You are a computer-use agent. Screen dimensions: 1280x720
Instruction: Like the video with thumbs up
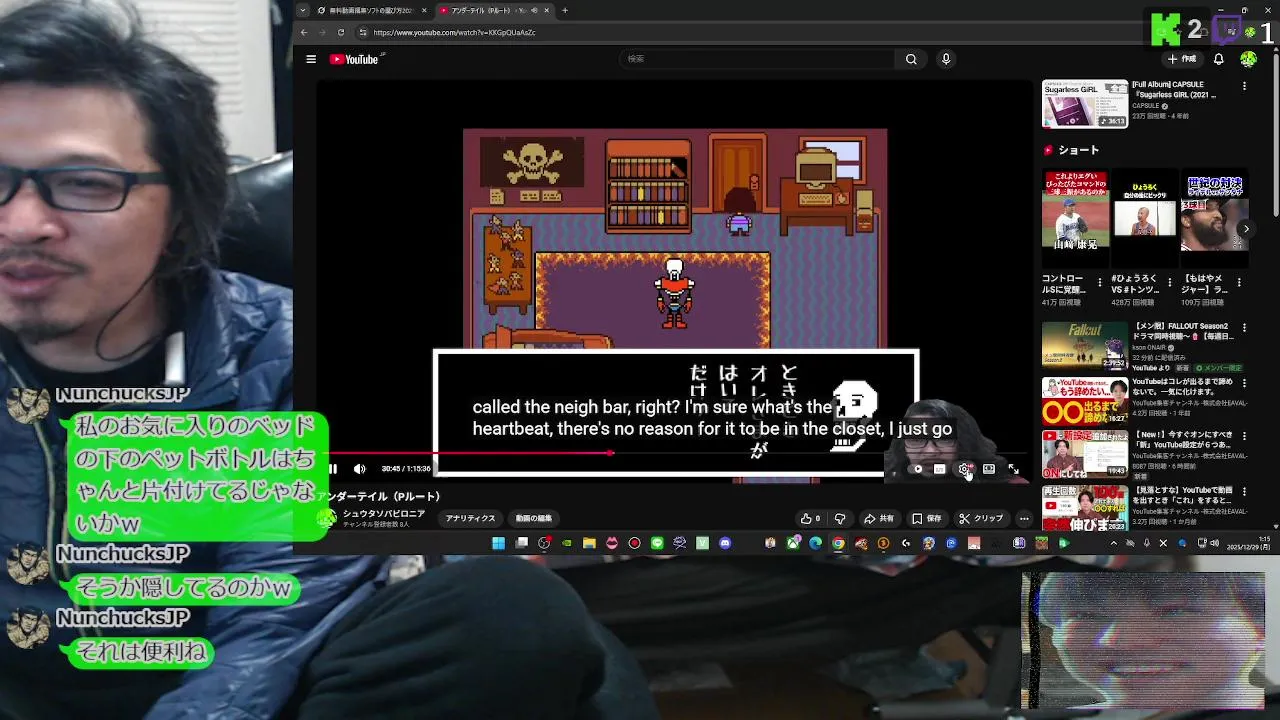[810, 518]
